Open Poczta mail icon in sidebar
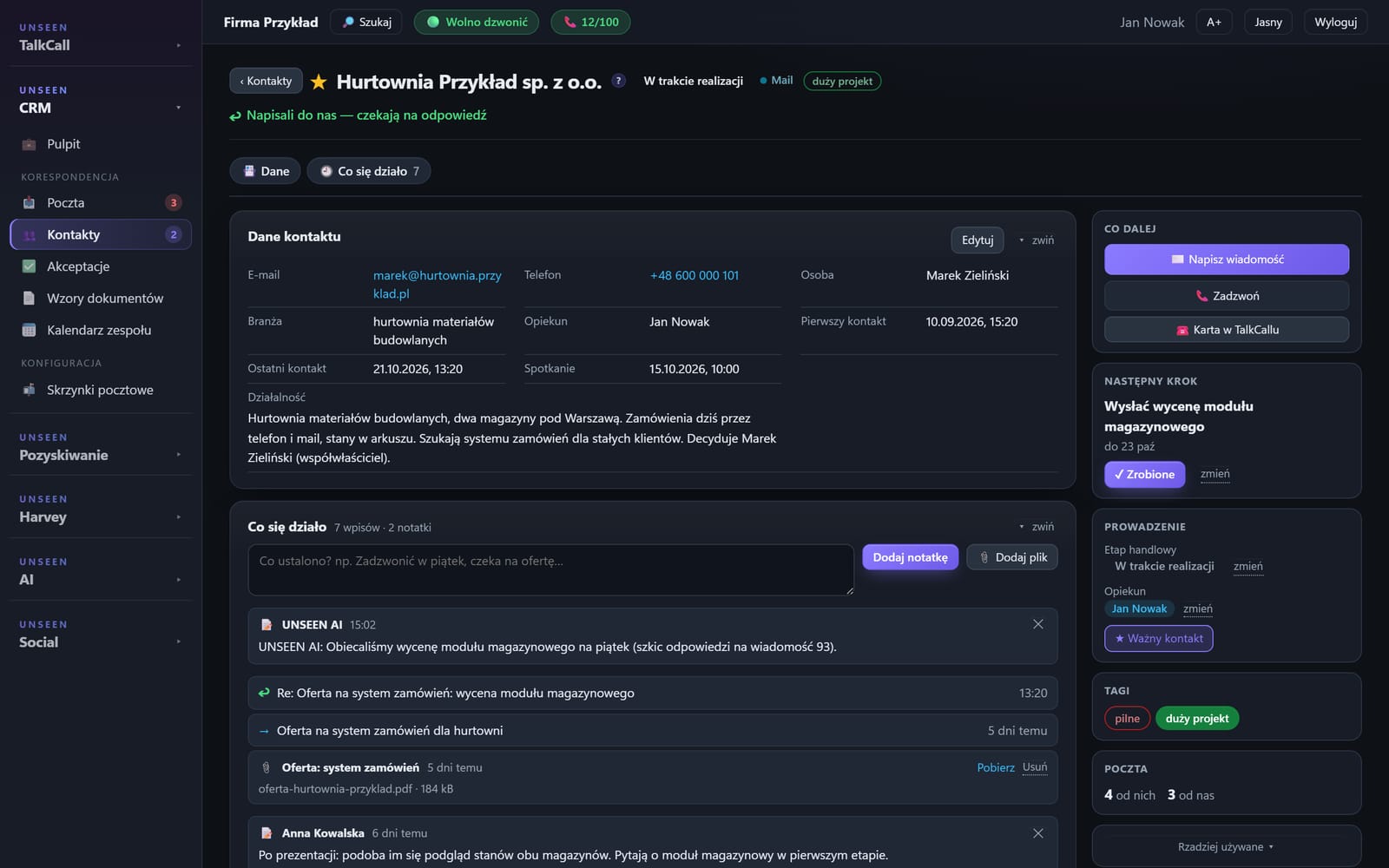The width and height of the screenshot is (1389, 868). tap(29, 203)
